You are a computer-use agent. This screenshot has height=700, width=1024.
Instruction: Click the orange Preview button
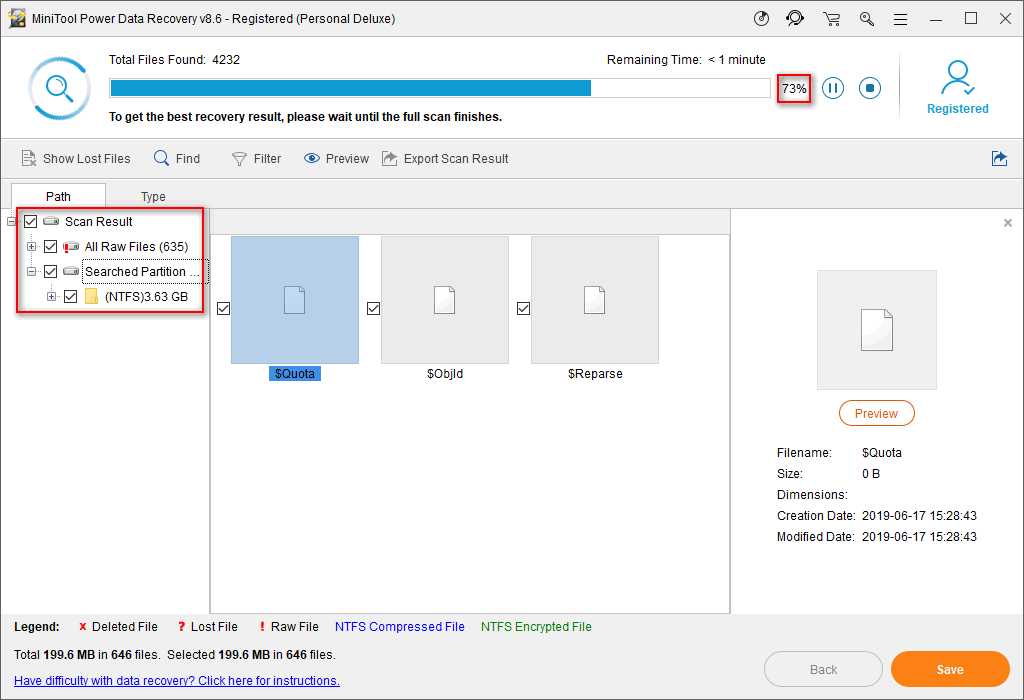click(876, 413)
